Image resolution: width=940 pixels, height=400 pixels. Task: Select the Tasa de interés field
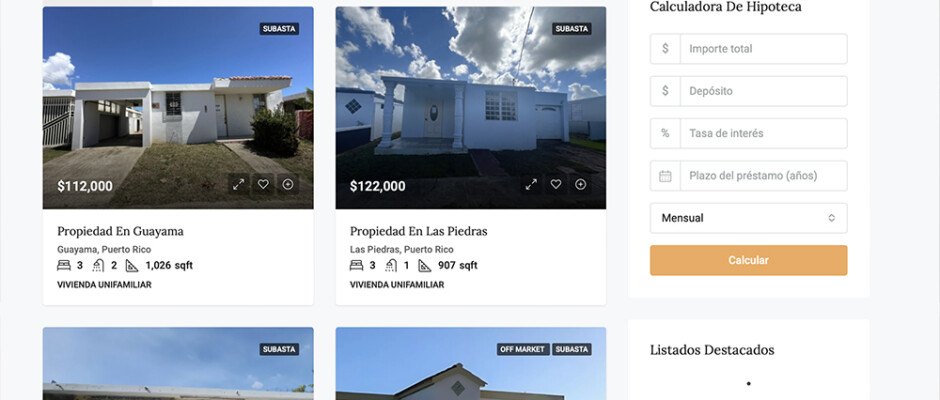(763, 133)
